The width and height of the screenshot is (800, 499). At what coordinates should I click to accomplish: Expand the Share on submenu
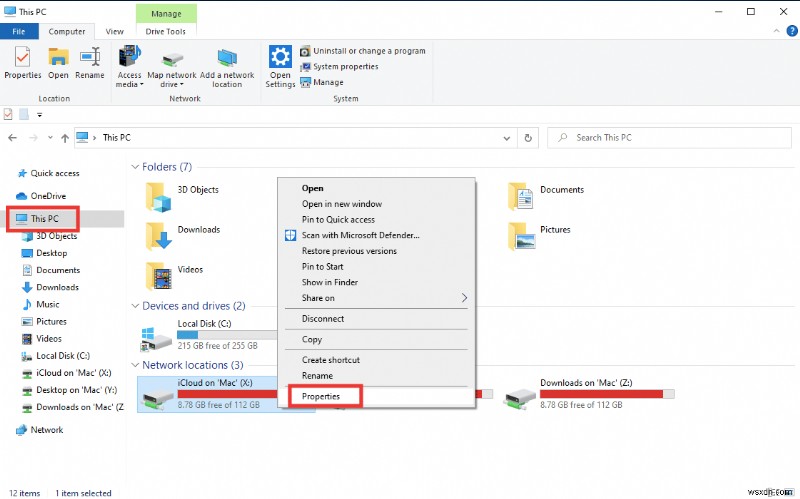coord(376,298)
